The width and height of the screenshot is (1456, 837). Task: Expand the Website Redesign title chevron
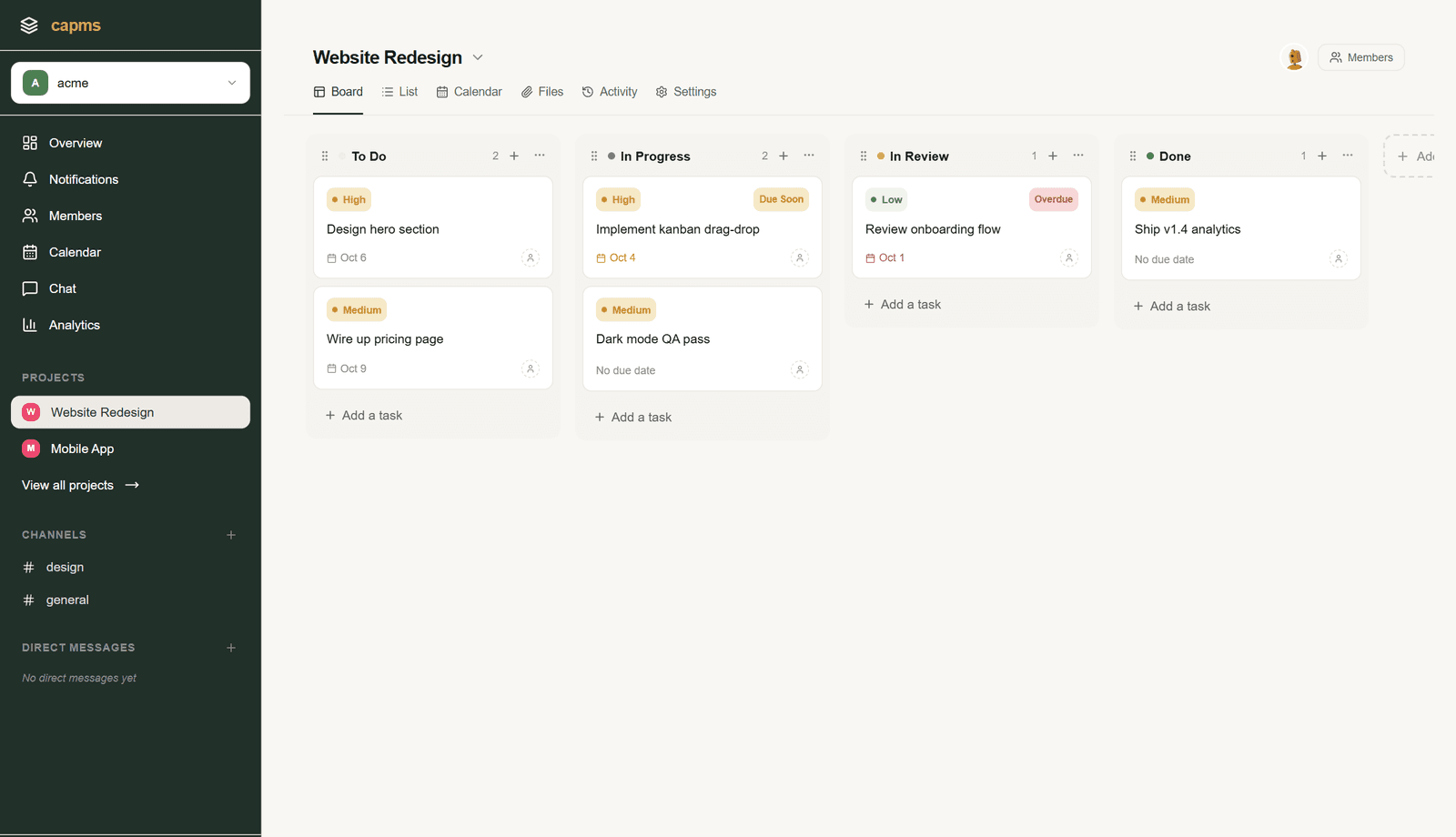click(478, 57)
